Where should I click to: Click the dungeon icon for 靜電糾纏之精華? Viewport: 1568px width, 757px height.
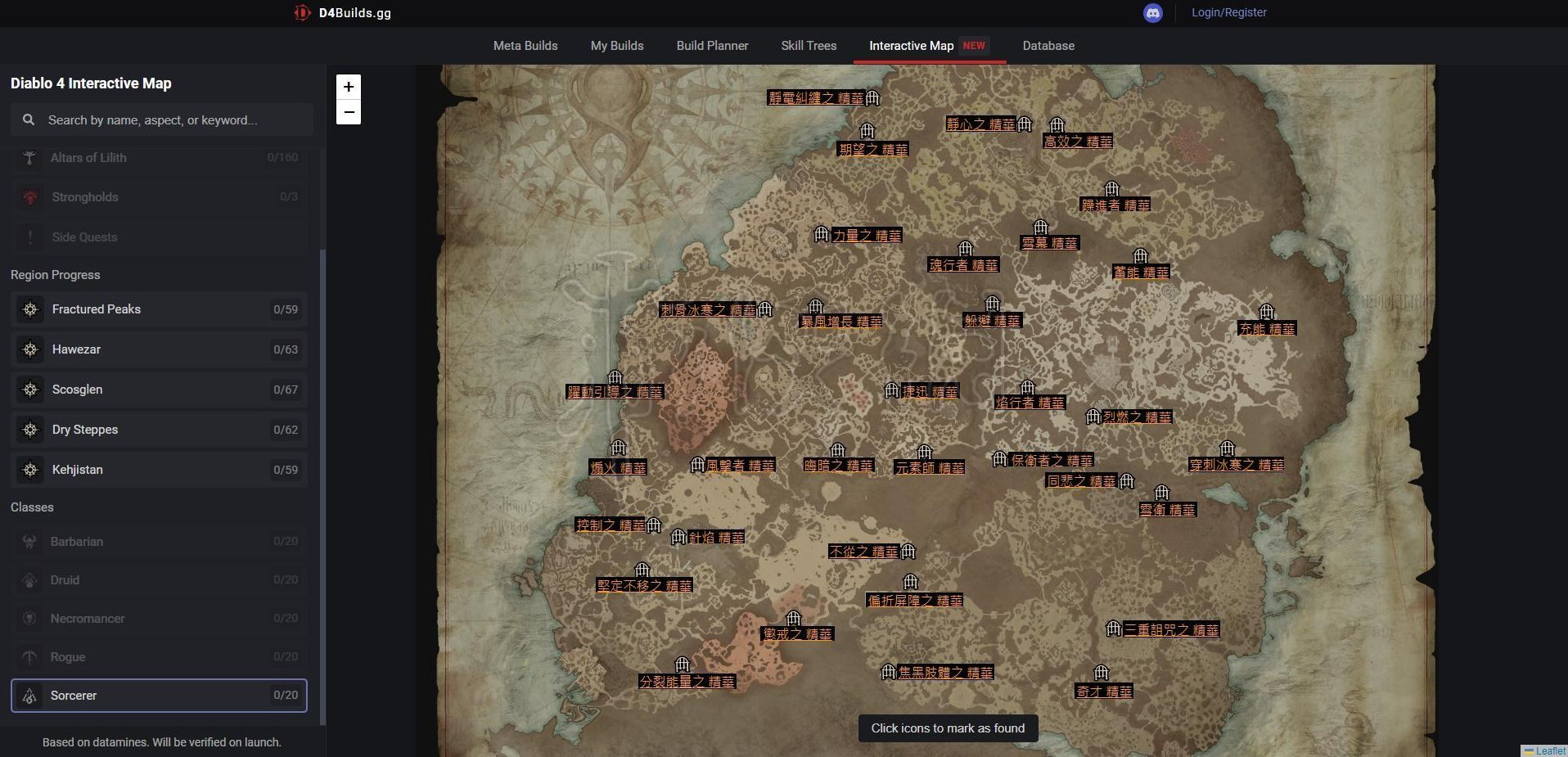[x=873, y=98]
